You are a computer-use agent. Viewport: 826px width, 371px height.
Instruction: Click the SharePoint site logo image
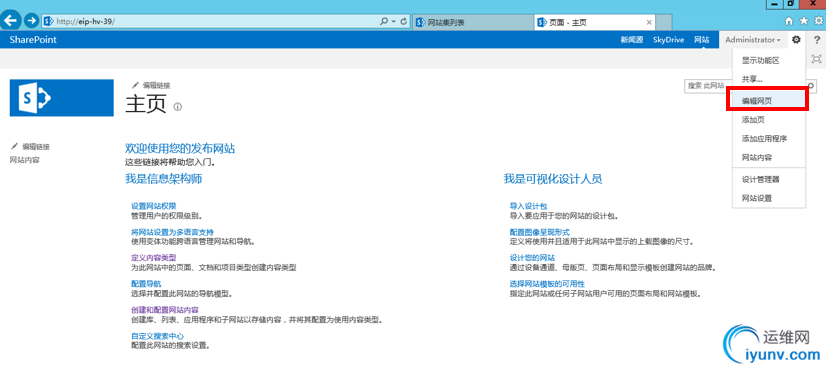click(x=62, y=97)
